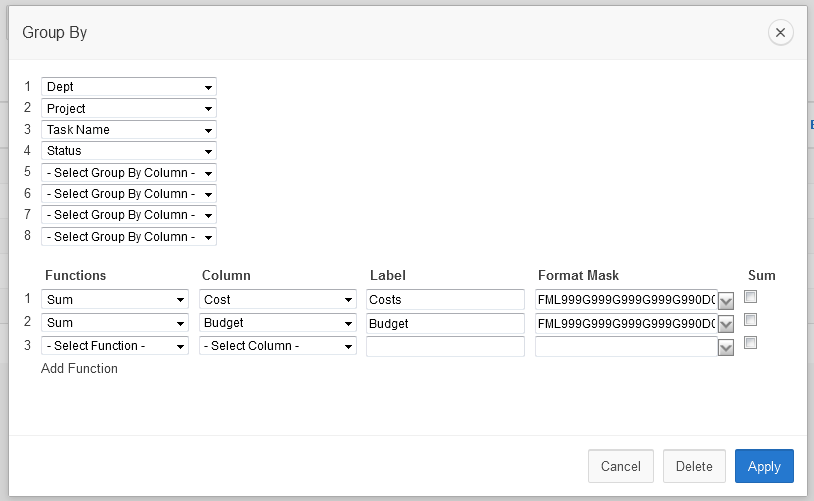Open format mask picker for third function row

click(x=727, y=347)
